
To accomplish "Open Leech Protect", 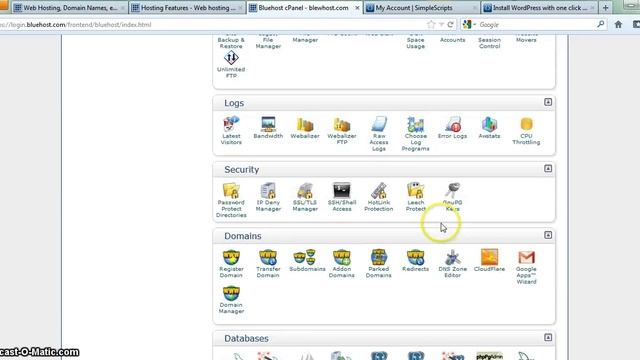I will tap(416, 197).
